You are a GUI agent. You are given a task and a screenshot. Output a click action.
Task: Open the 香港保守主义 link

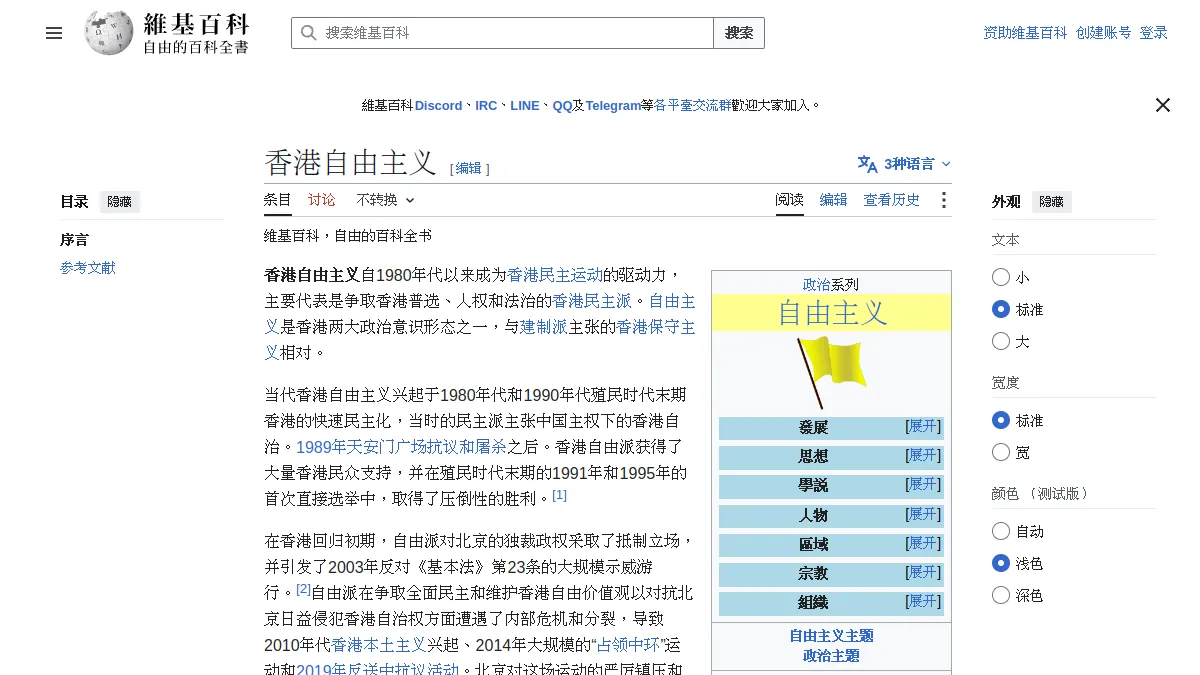click(480, 339)
